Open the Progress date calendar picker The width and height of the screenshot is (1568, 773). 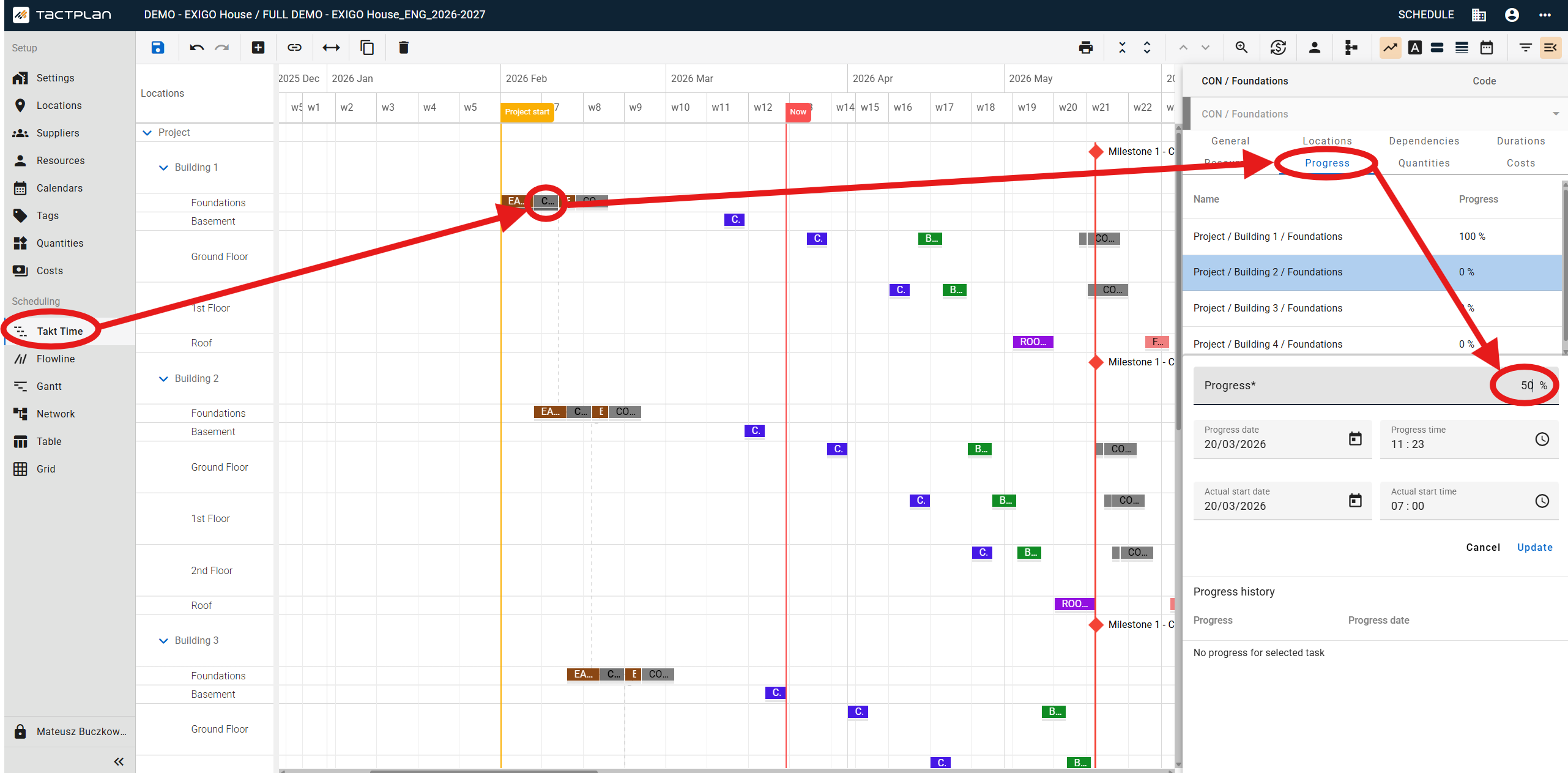[1355, 439]
